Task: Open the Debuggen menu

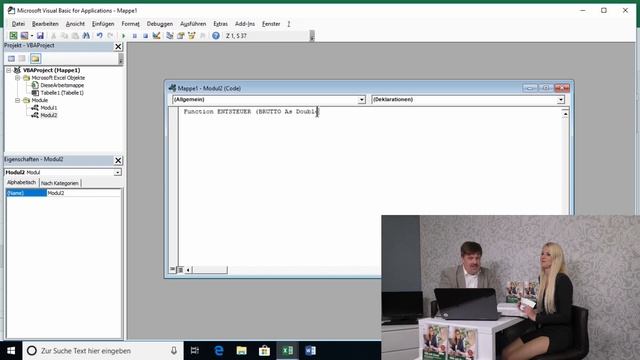Action: (x=160, y=24)
